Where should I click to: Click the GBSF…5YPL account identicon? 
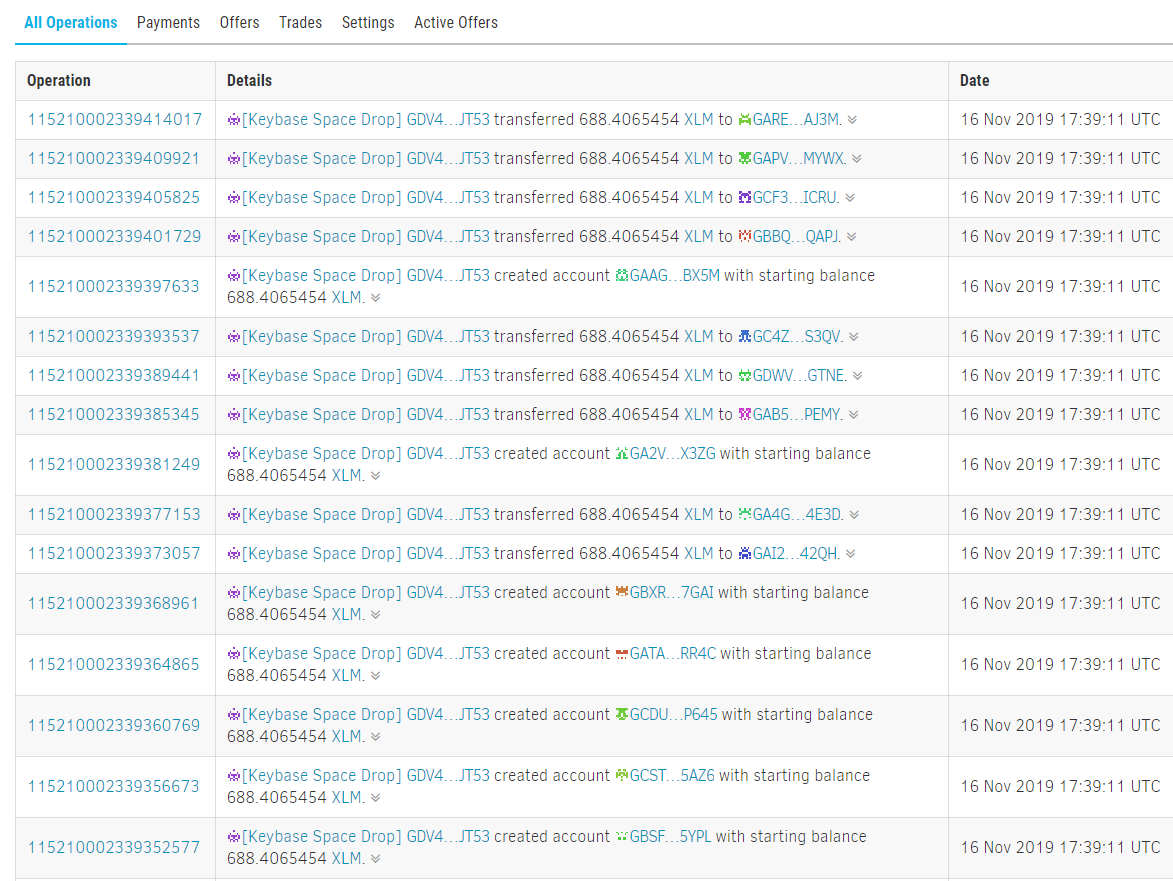pos(622,836)
